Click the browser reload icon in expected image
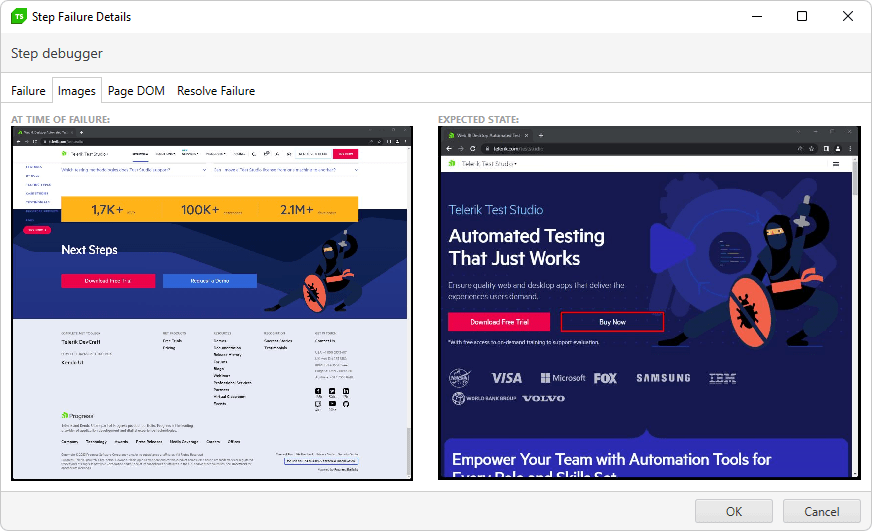This screenshot has width=872, height=531. click(x=473, y=149)
